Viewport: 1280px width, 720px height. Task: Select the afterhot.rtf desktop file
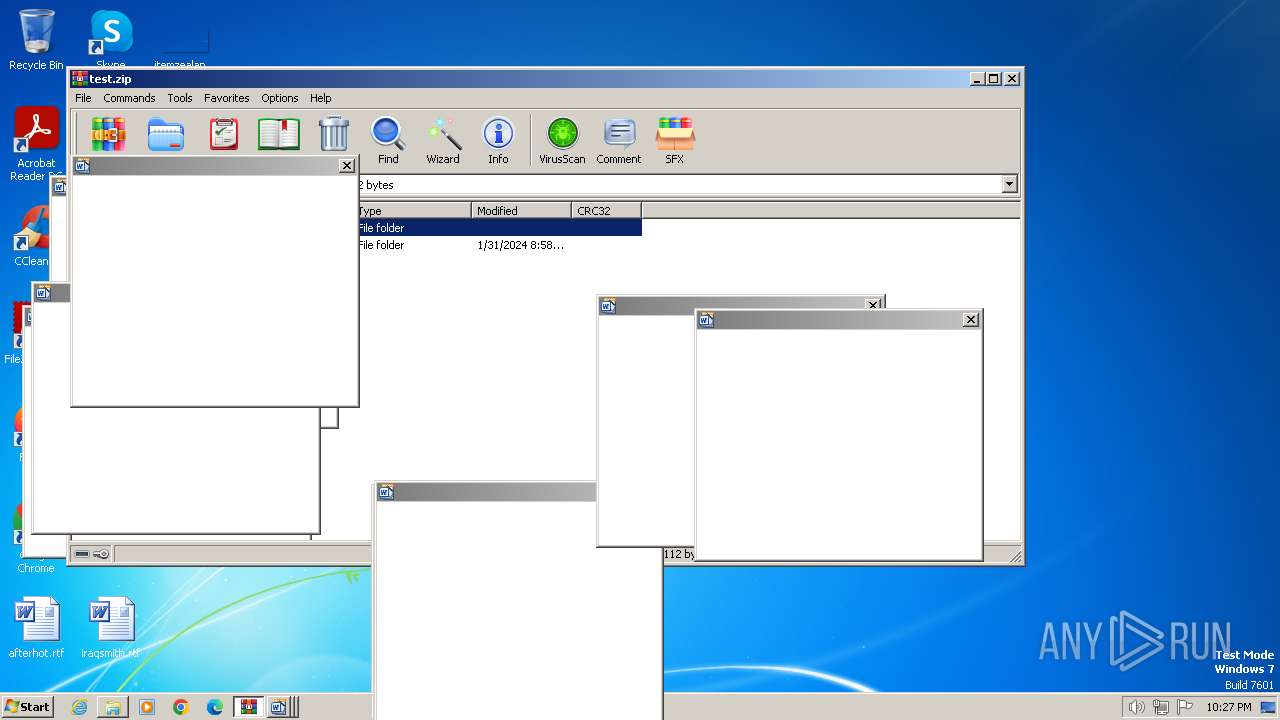(x=36, y=628)
